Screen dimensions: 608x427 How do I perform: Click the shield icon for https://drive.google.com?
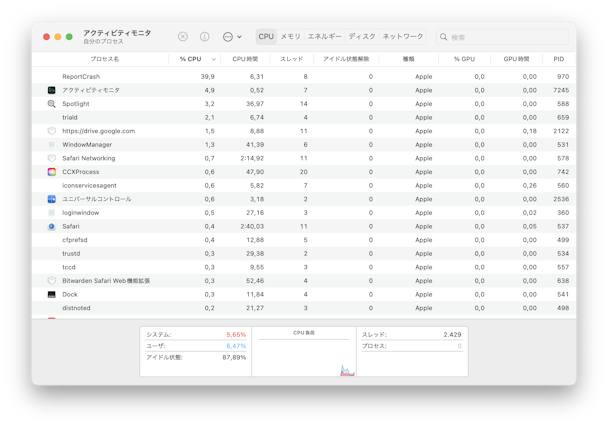(51, 131)
